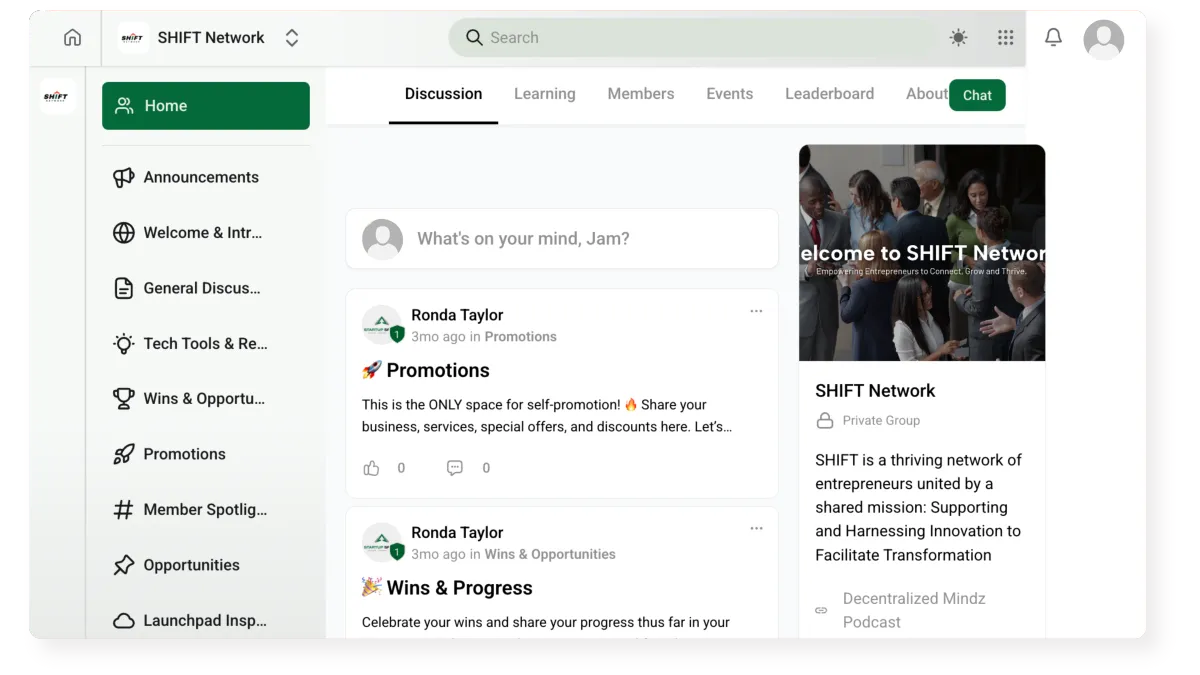
Task: Open Announcements channel
Action: (201, 178)
